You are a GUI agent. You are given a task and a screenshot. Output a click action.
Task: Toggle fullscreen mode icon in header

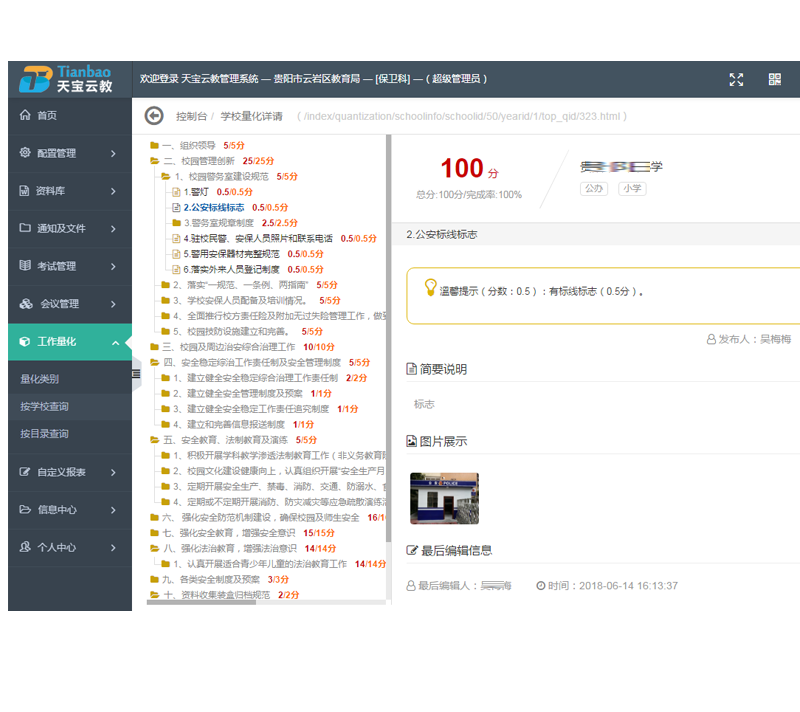[x=736, y=79]
